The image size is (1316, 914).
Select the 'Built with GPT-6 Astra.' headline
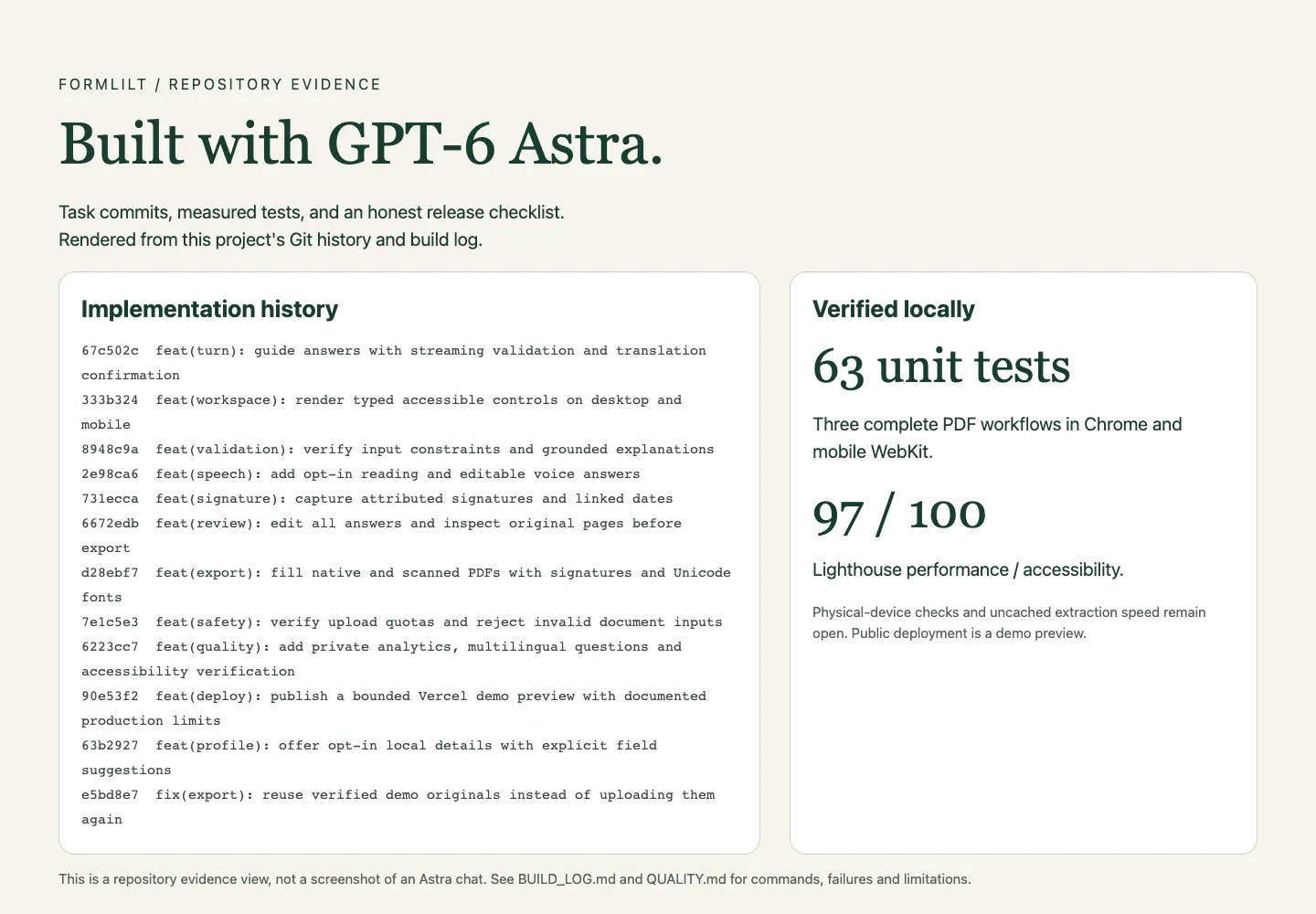(x=361, y=143)
